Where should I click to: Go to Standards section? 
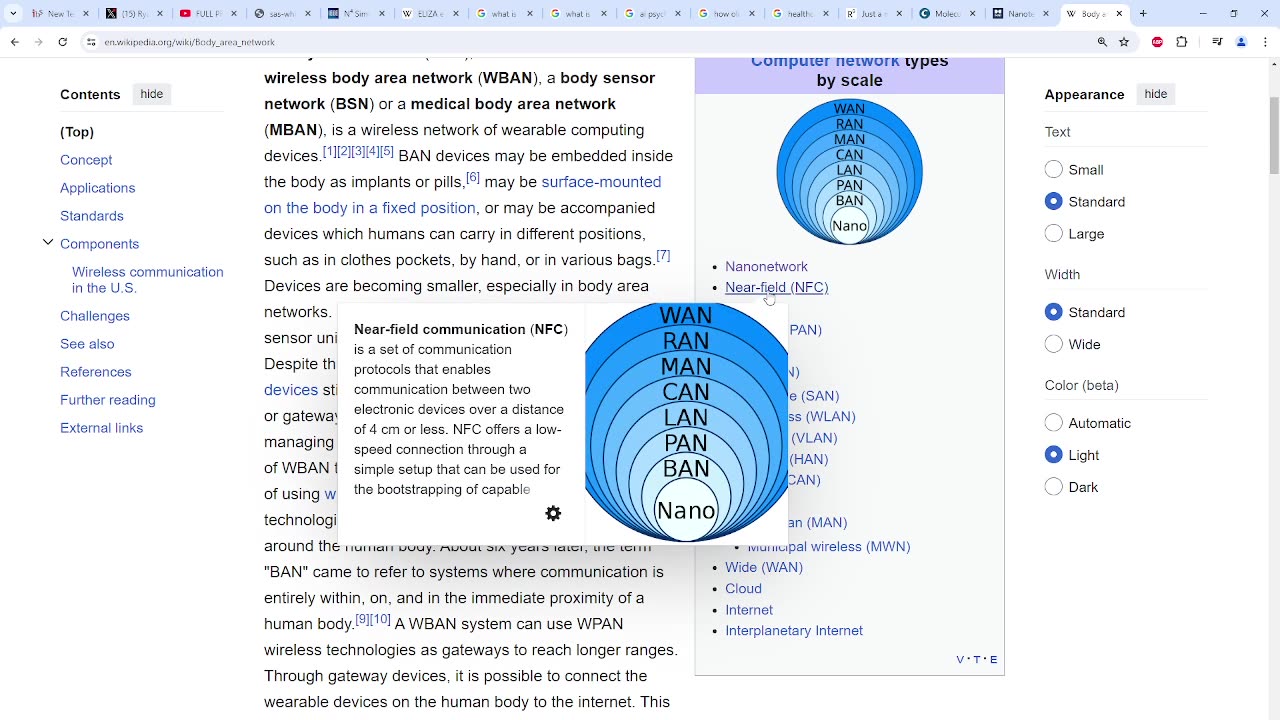pos(92,216)
